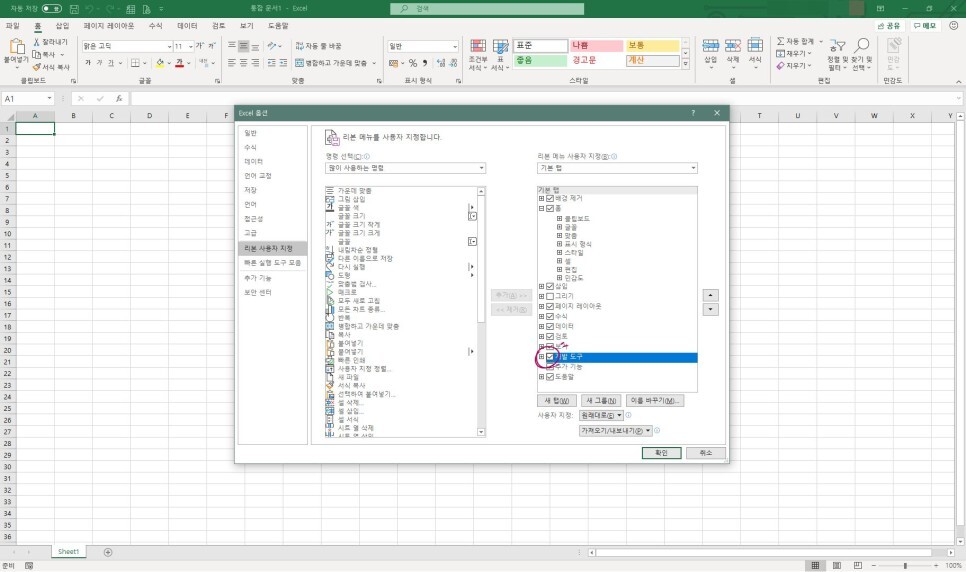Uncheck the 홈 tab checkbox

(550, 208)
